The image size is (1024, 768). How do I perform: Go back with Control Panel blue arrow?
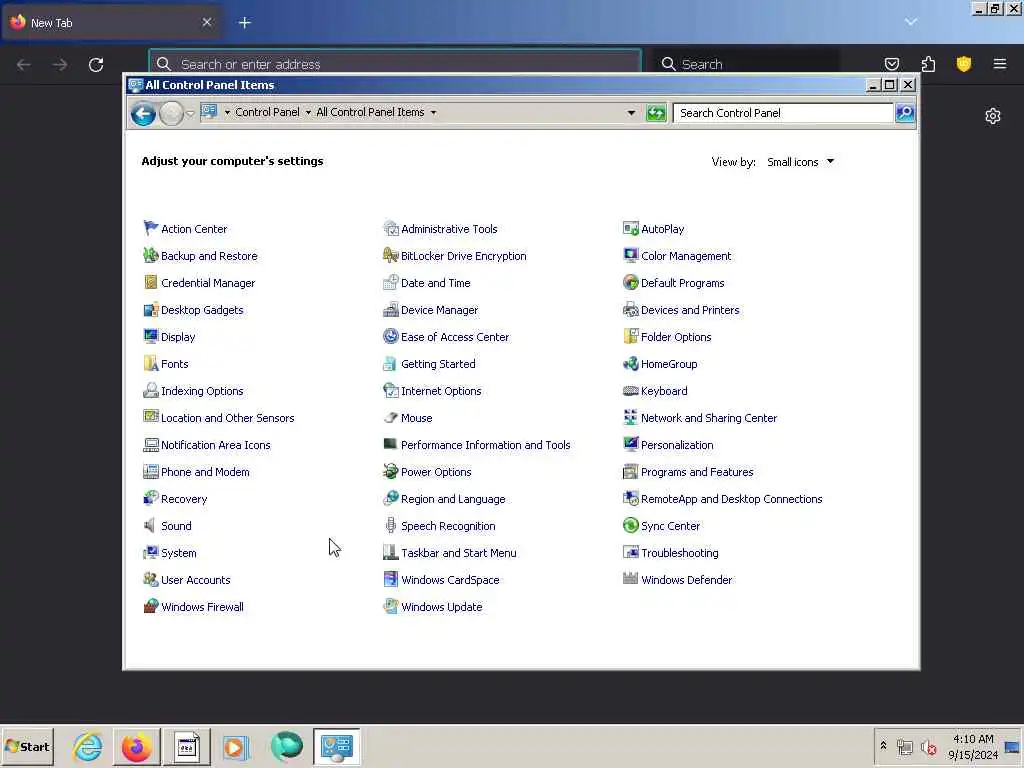coord(143,114)
